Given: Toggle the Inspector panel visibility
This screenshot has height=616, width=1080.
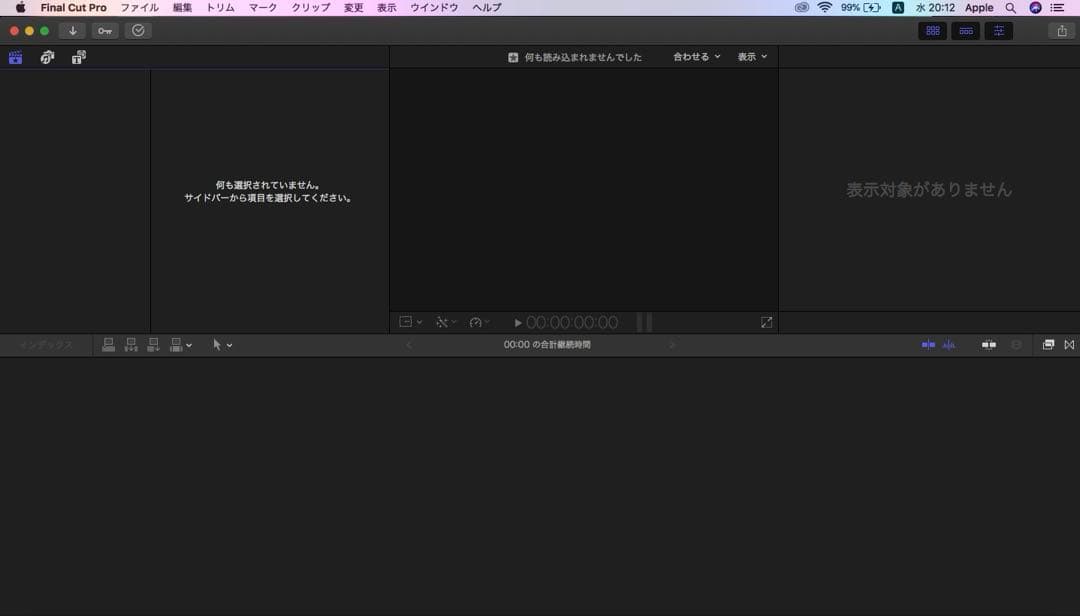Looking at the screenshot, I should pos(998,31).
